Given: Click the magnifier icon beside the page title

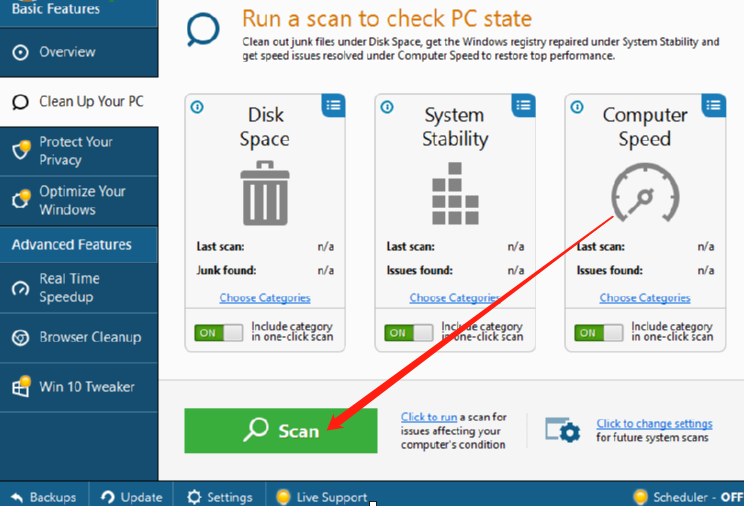Looking at the screenshot, I should coord(203,29).
